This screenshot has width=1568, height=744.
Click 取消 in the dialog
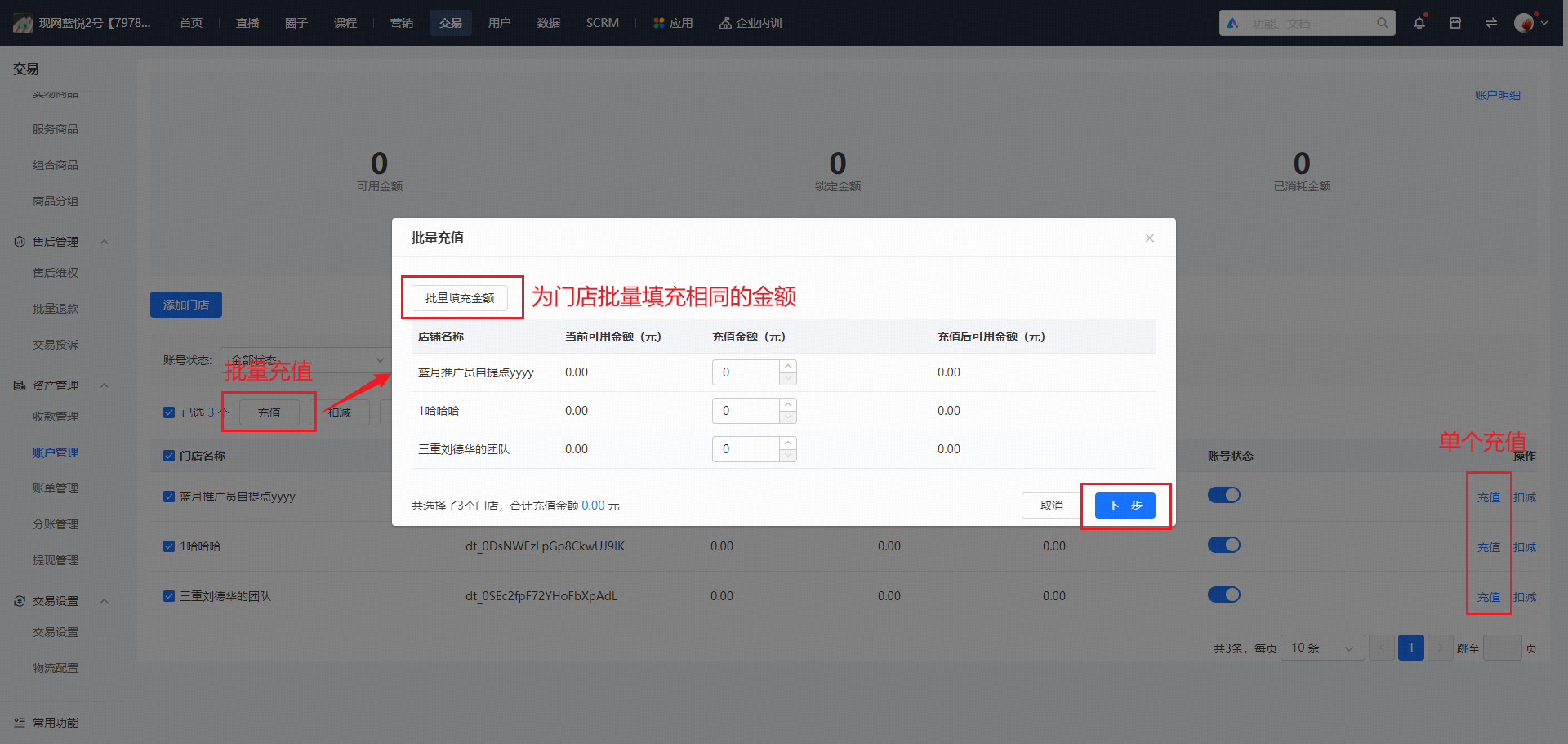[x=1052, y=506]
